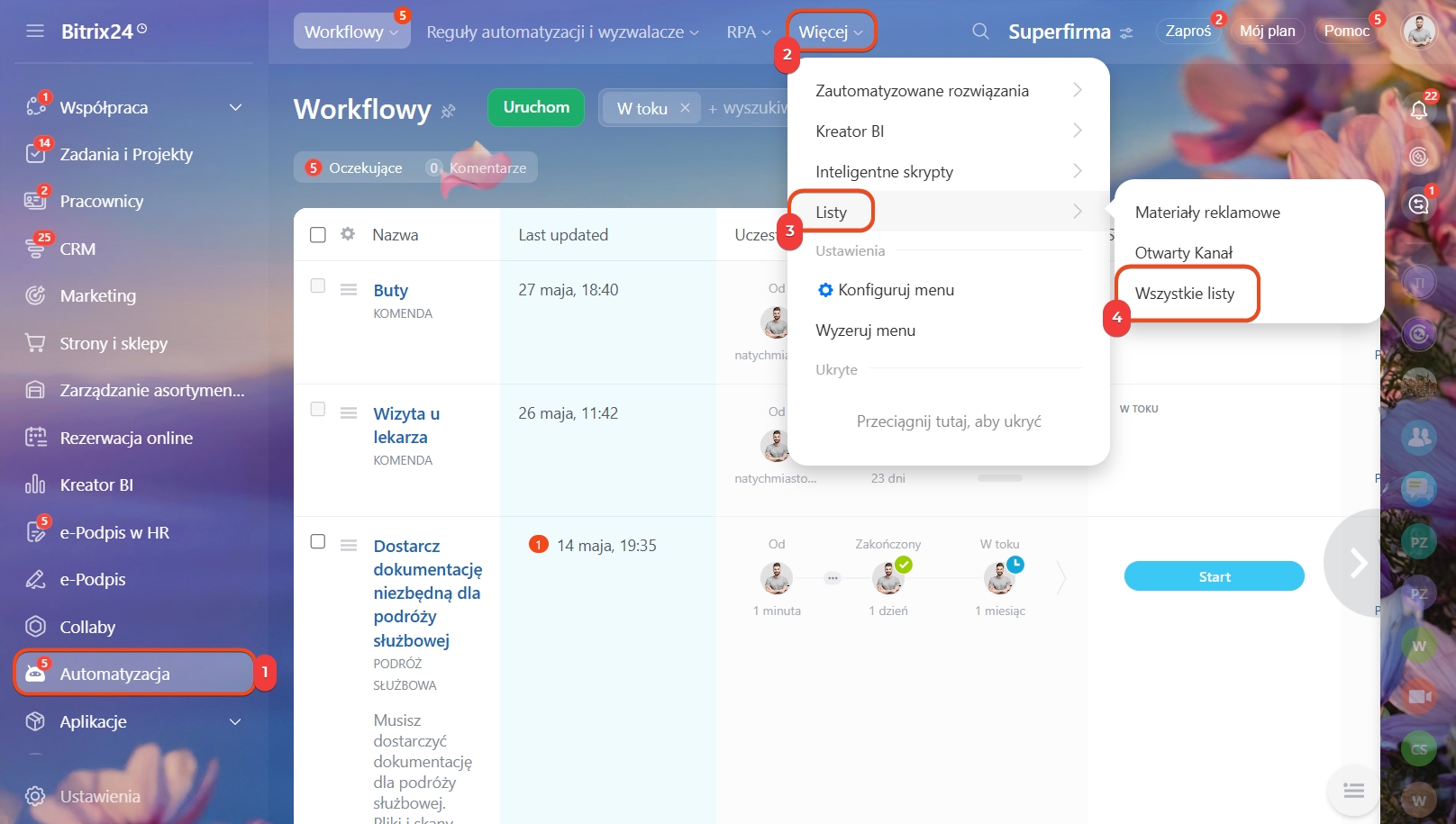Open the Superfirma settings sliders icon
Viewport: 1456px width, 824px height.
tap(1126, 33)
